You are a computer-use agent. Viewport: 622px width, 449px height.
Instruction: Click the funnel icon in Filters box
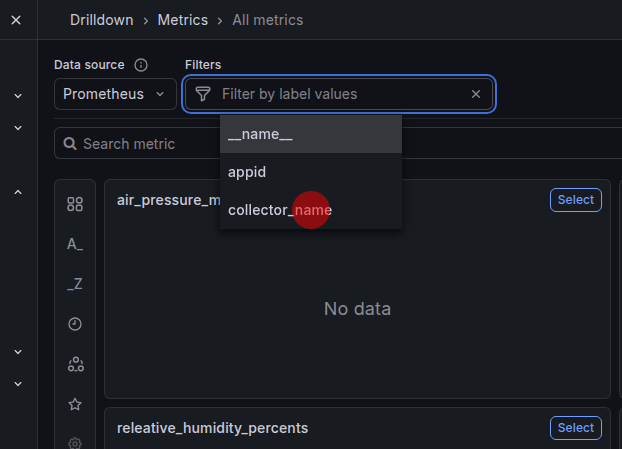point(203,94)
